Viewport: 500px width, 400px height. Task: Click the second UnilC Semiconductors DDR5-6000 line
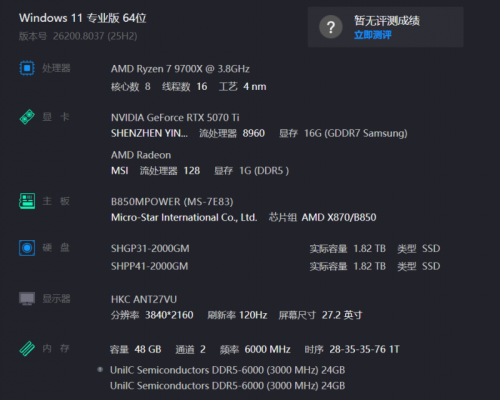(227, 386)
